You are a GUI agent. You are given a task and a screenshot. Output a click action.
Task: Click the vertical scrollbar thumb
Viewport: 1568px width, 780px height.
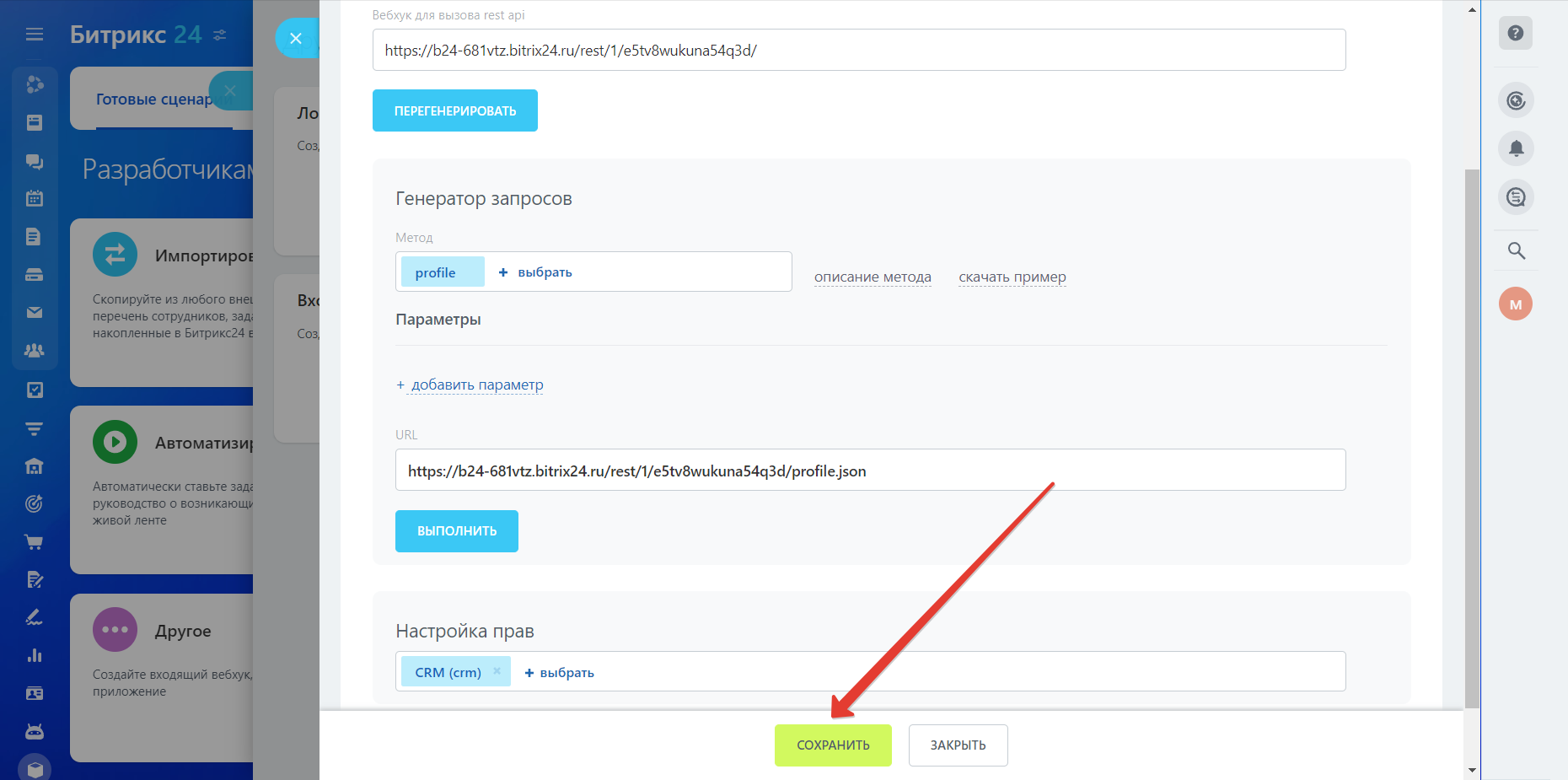coord(1472,438)
